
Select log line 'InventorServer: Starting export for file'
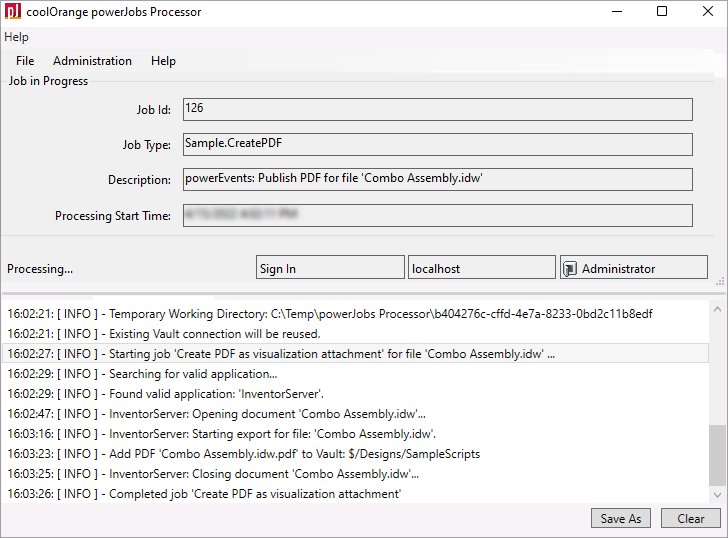click(356, 434)
